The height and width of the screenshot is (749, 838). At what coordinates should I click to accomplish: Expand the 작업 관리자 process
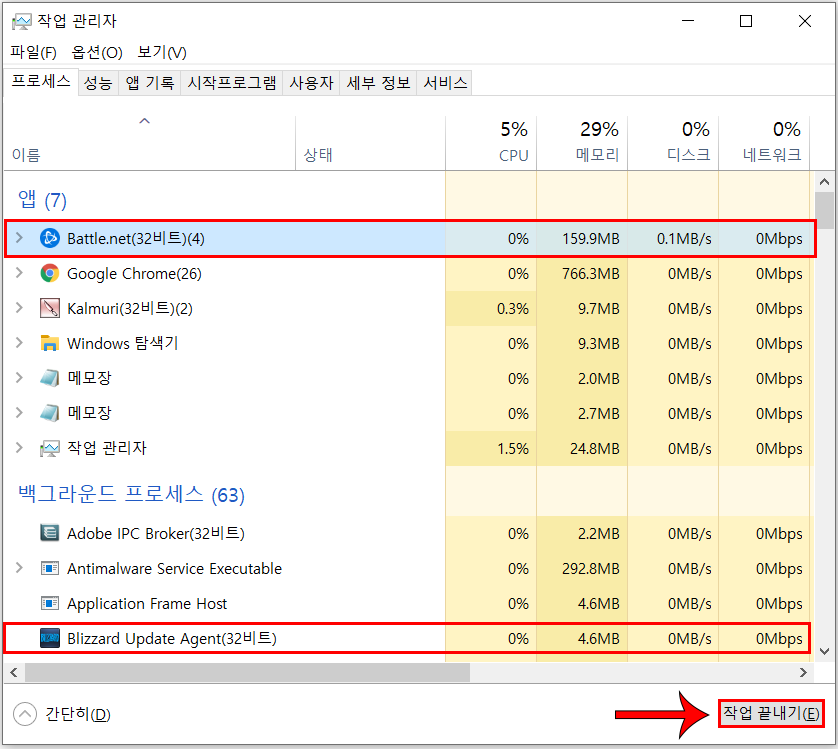click(x=19, y=447)
